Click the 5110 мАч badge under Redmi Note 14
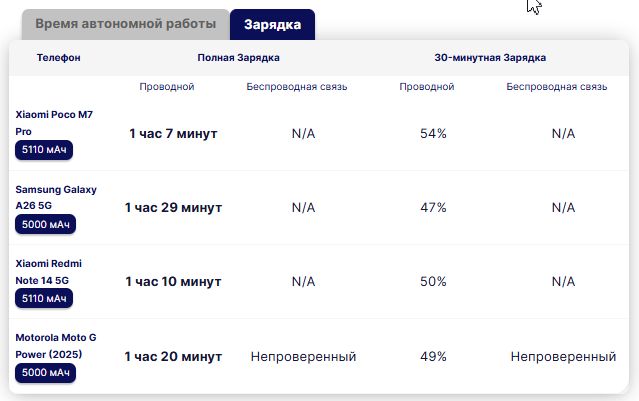The image size is (639, 401). pos(44,298)
